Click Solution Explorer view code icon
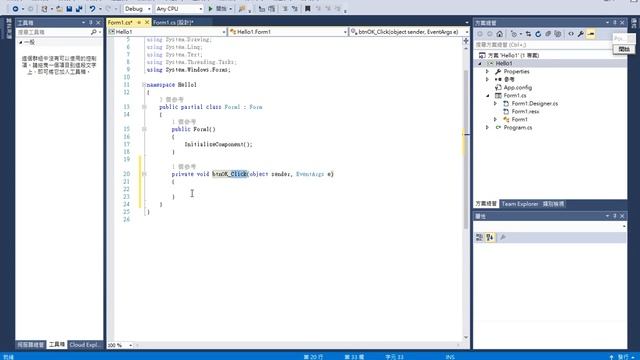The image size is (640, 360). [571, 34]
